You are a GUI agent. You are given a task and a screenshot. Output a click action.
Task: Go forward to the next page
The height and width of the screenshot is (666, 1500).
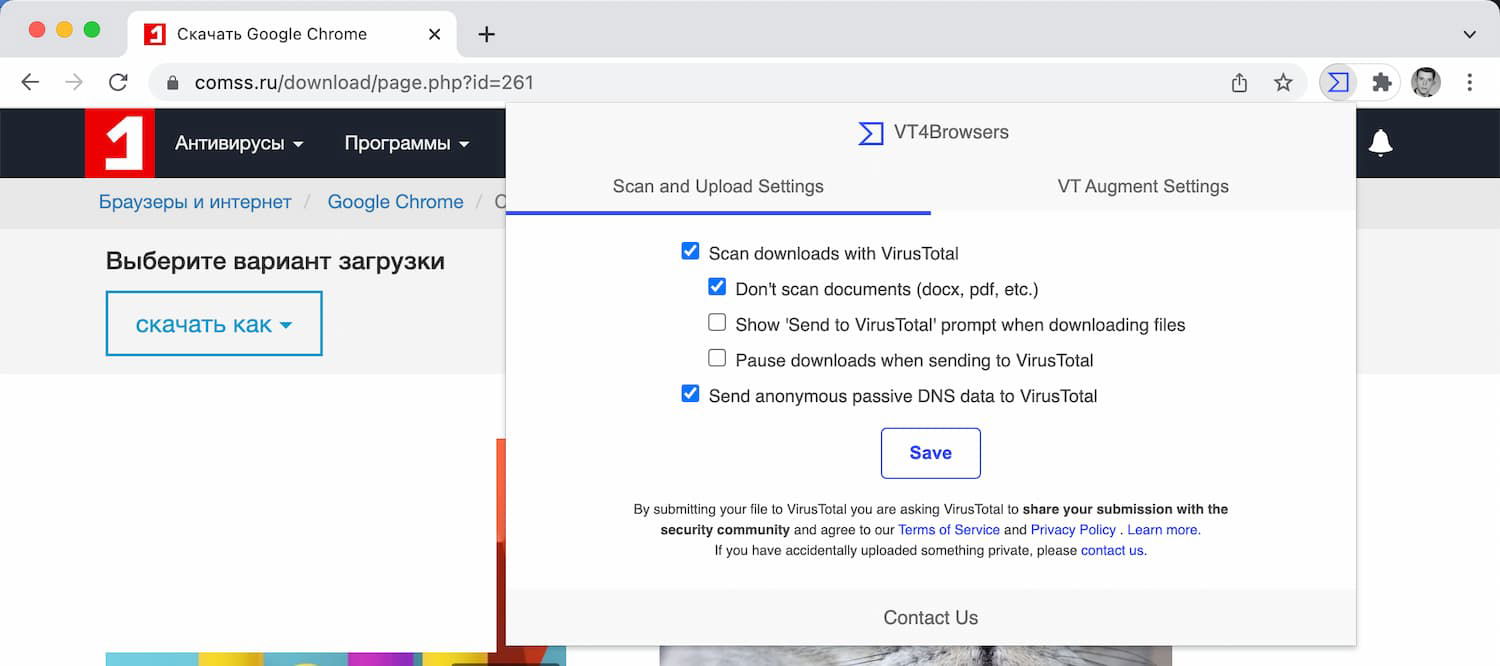[74, 83]
